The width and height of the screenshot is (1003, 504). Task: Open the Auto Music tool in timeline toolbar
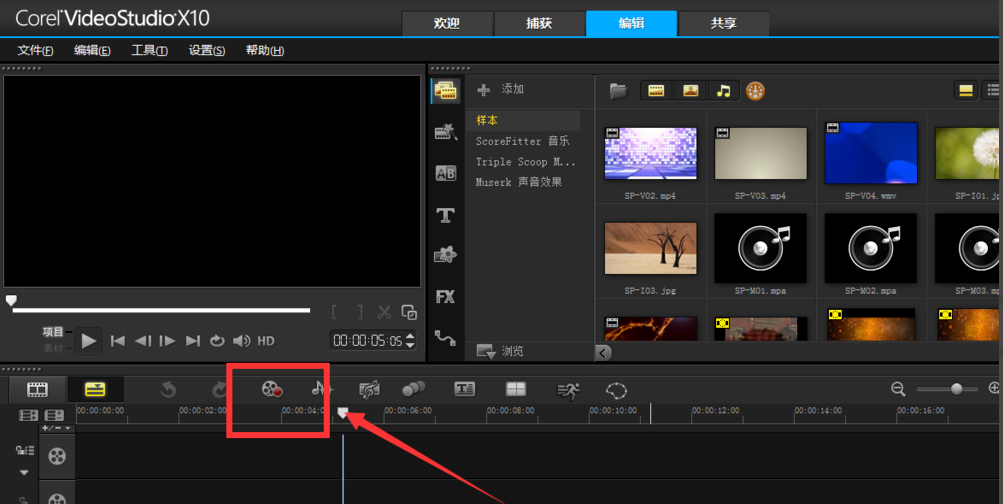click(x=320, y=389)
